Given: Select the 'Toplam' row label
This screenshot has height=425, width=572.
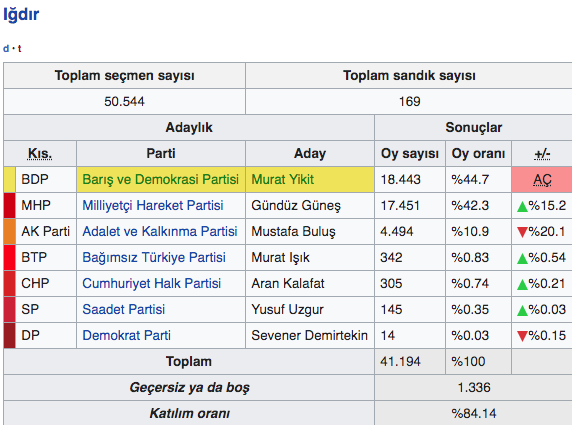Looking at the screenshot, I should [x=189, y=362].
